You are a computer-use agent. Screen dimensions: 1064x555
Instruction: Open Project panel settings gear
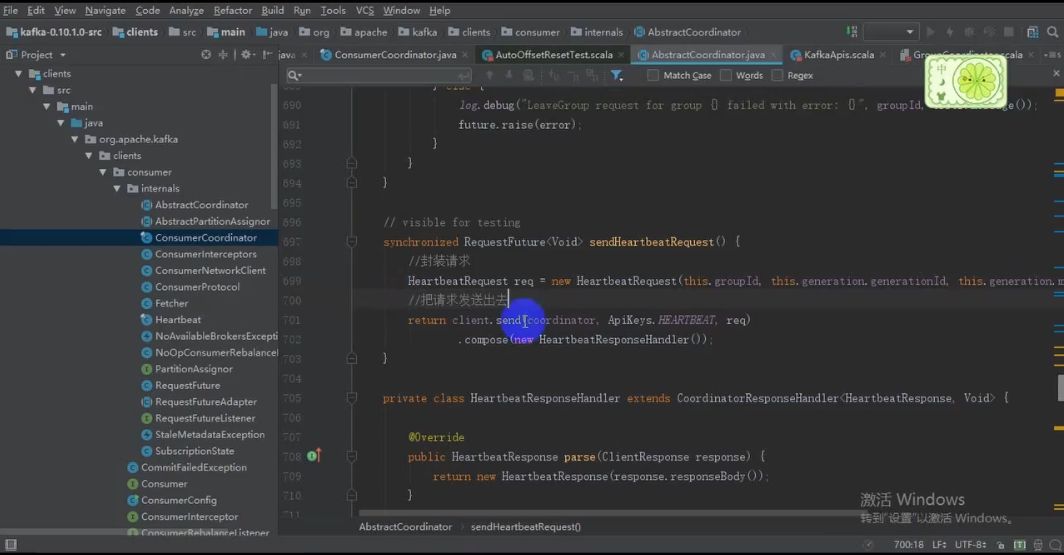click(247, 54)
